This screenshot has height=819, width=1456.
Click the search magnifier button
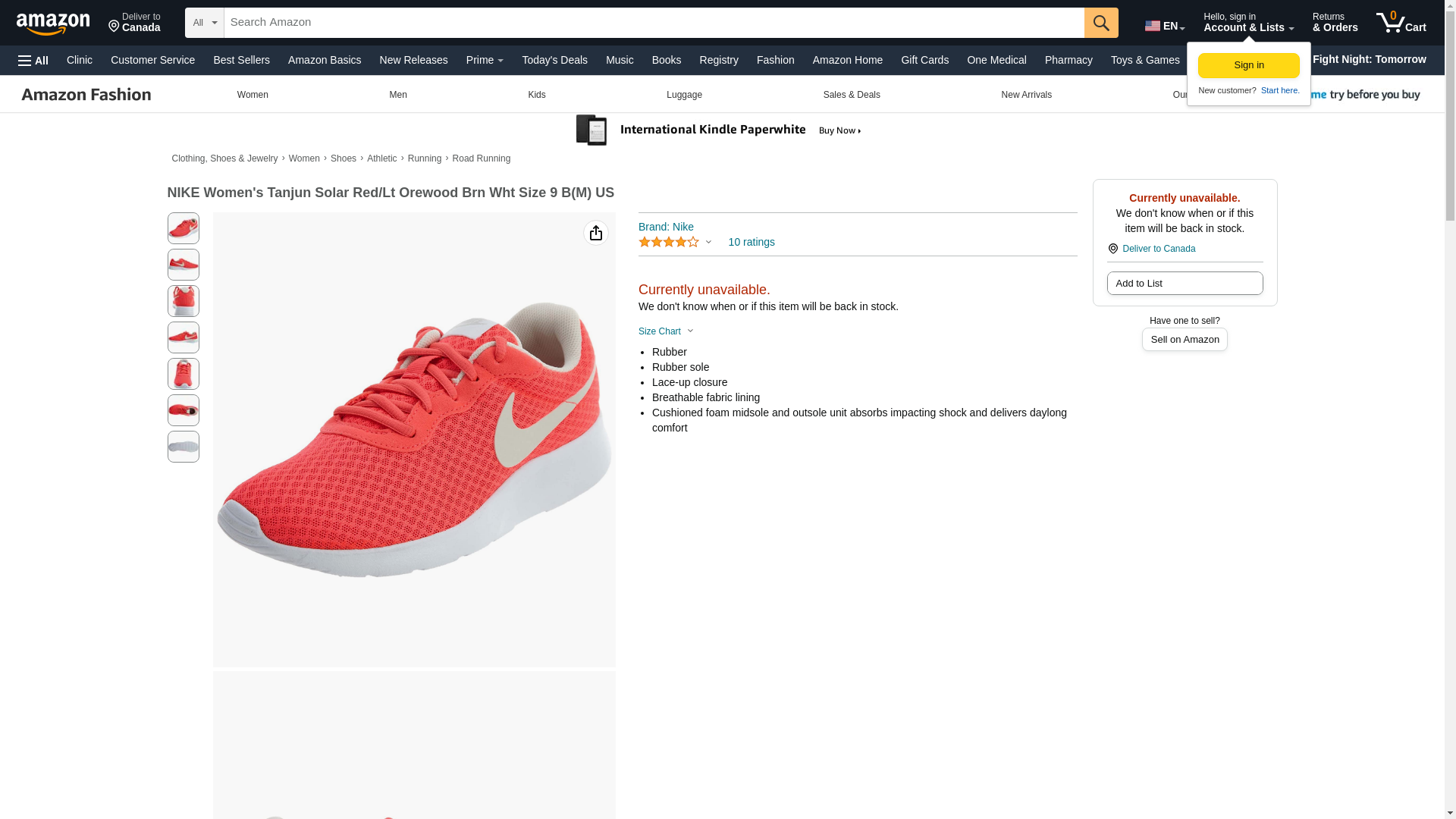[1100, 23]
